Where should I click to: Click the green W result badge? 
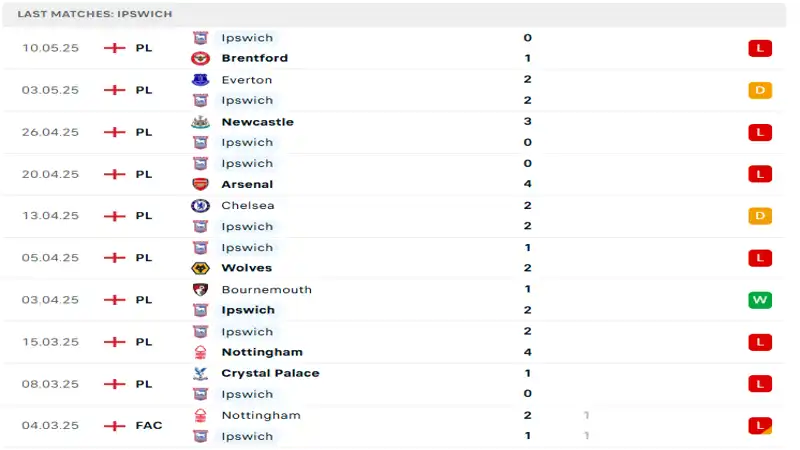(x=760, y=300)
